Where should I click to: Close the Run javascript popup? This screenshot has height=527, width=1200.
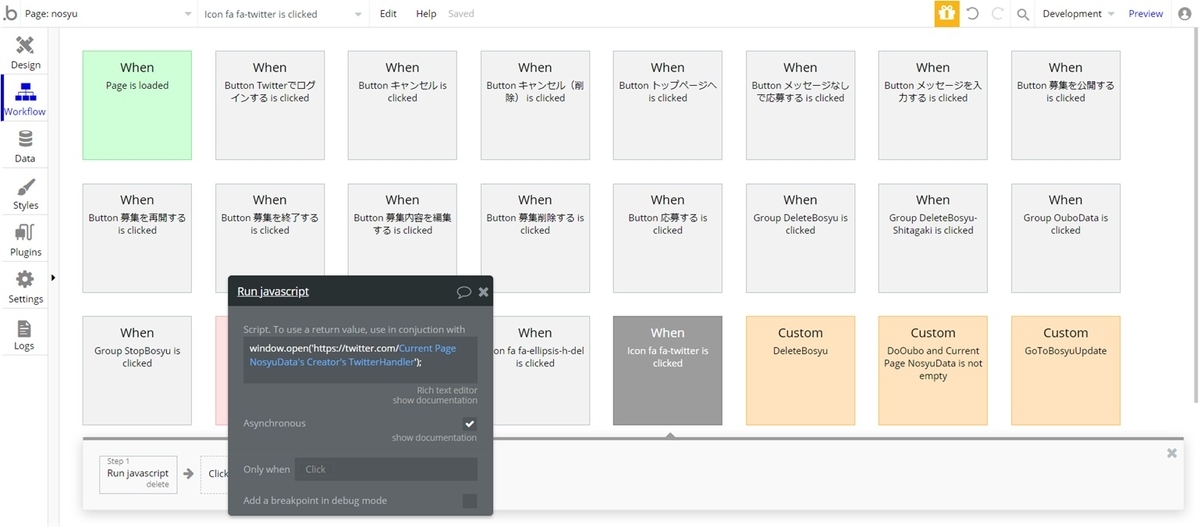click(483, 292)
